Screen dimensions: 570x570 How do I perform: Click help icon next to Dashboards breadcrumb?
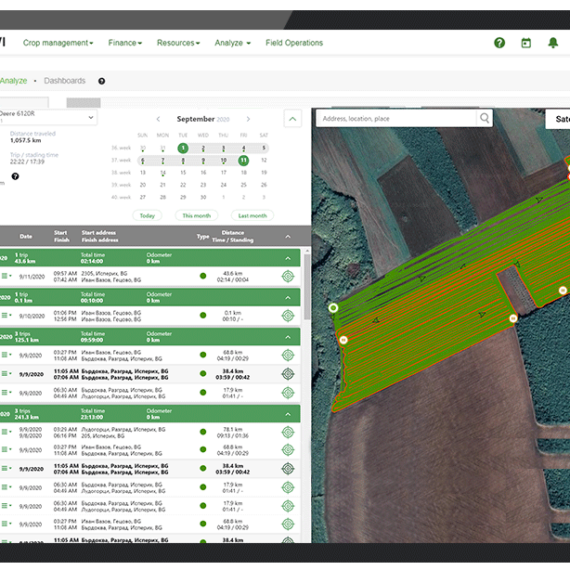click(102, 81)
